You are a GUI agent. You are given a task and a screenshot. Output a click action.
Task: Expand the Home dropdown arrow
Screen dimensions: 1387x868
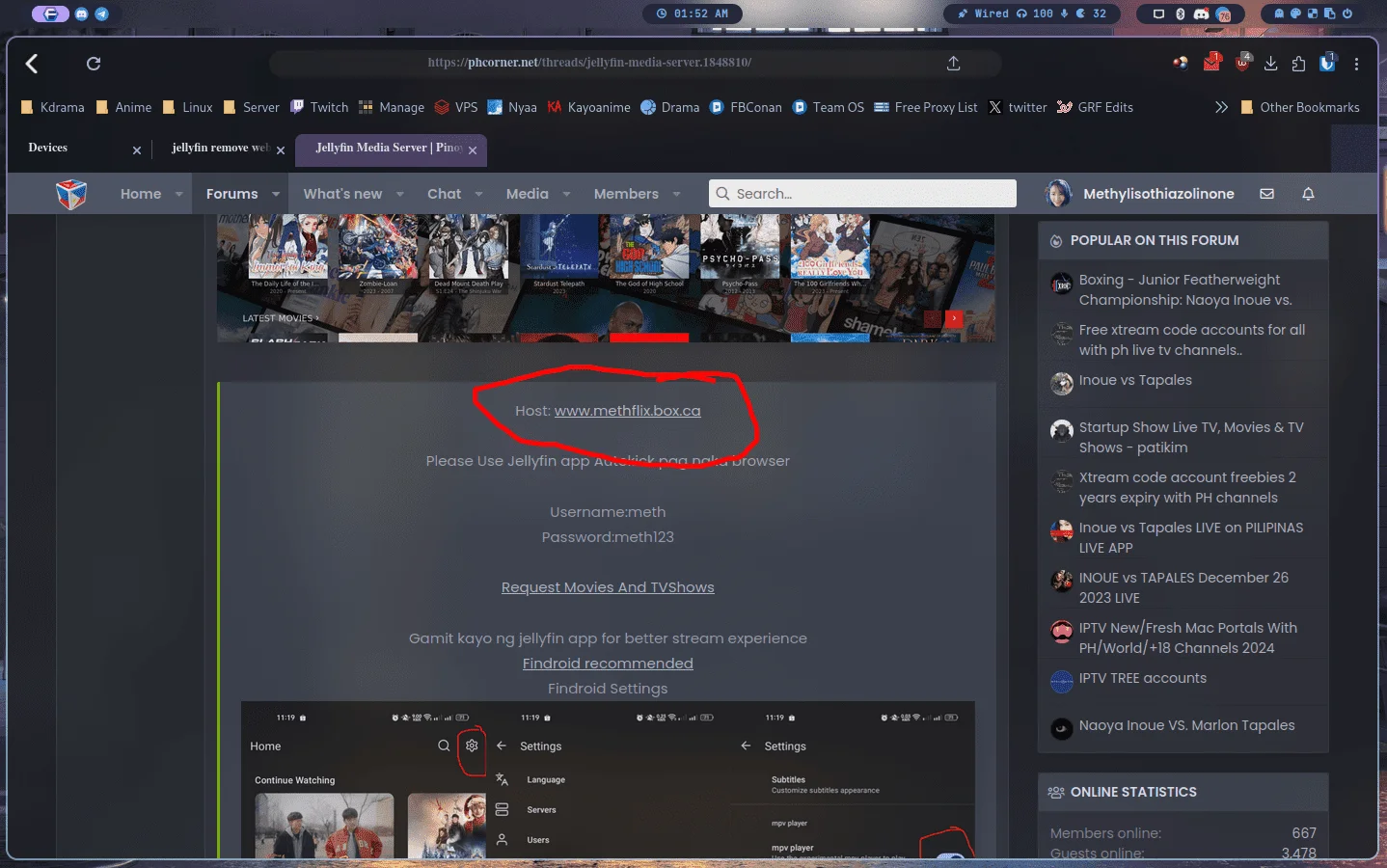[x=179, y=194]
